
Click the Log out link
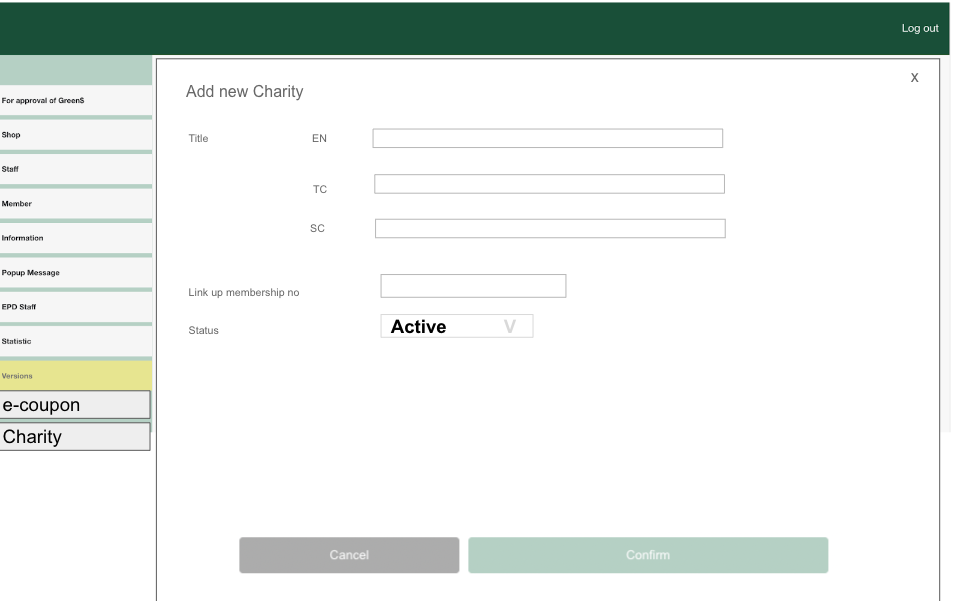click(x=919, y=28)
